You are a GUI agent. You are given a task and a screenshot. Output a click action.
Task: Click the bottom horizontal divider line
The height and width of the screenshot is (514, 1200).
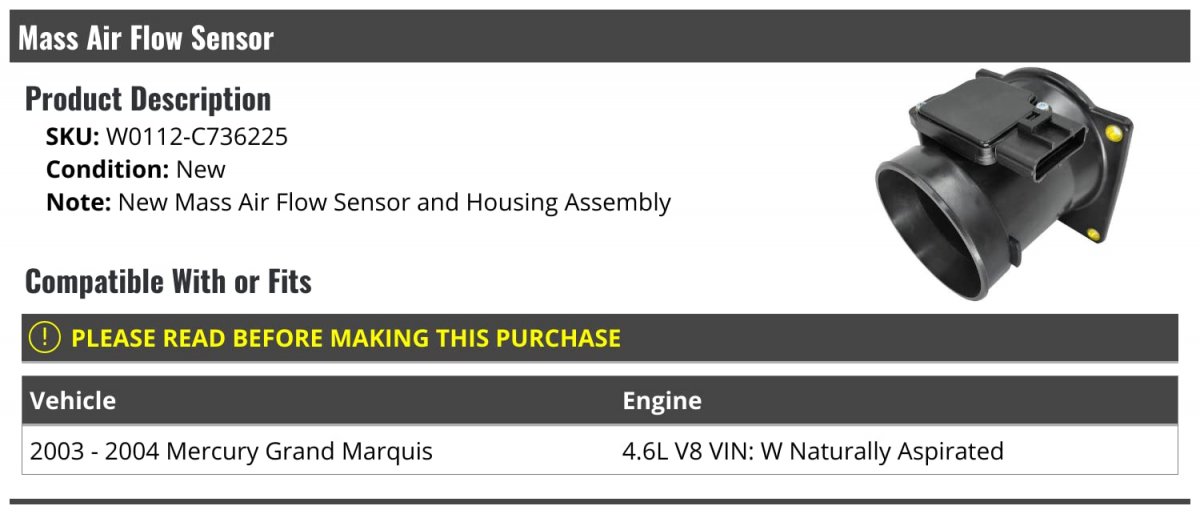click(600, 501)
